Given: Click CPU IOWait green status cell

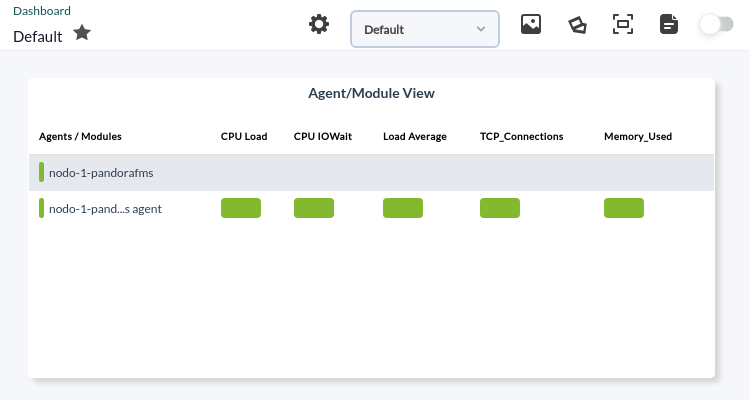Looking at the screenshot, I should coord(314,208).
